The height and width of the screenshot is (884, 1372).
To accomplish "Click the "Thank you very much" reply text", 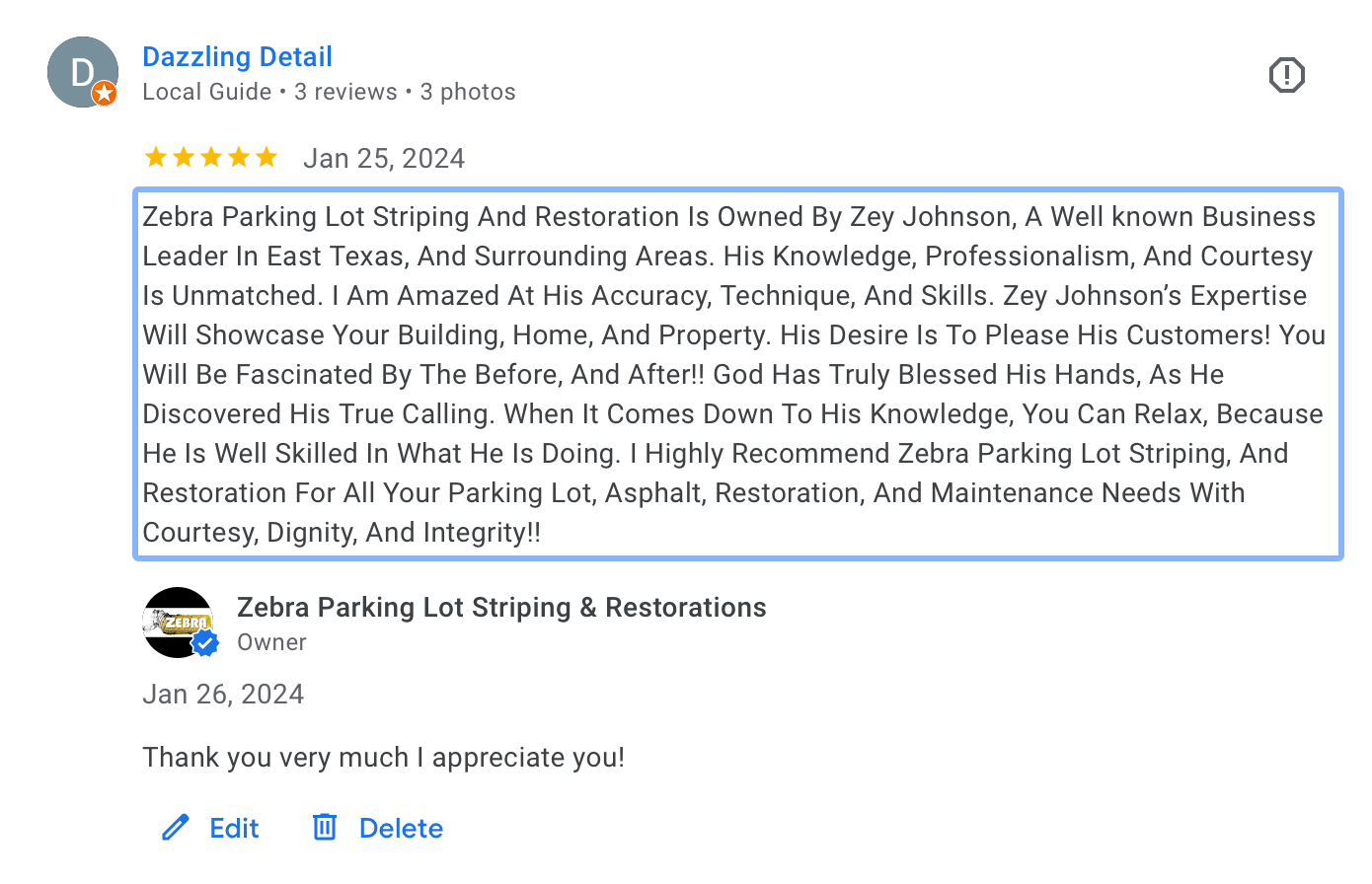I will [383, 758].
